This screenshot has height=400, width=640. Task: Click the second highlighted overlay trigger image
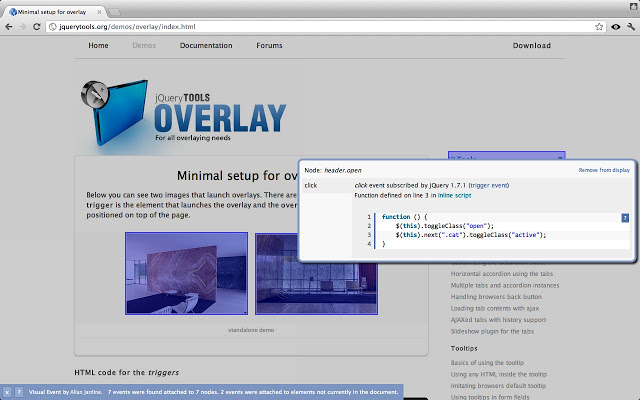(316, 288)
